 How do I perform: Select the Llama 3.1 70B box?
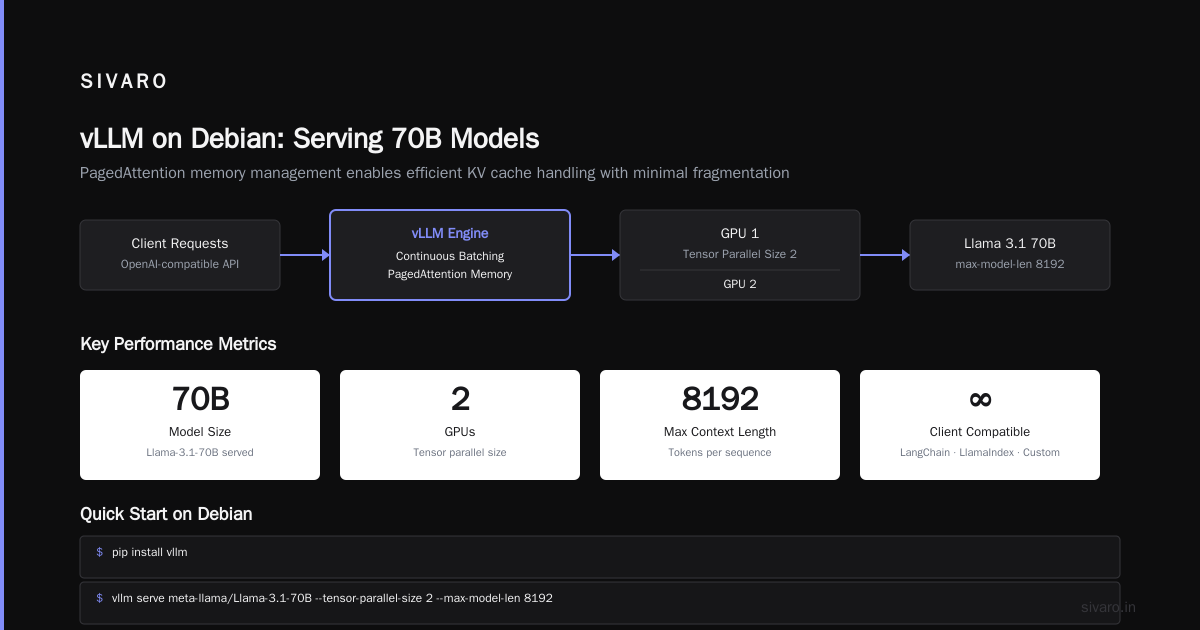1010,255
